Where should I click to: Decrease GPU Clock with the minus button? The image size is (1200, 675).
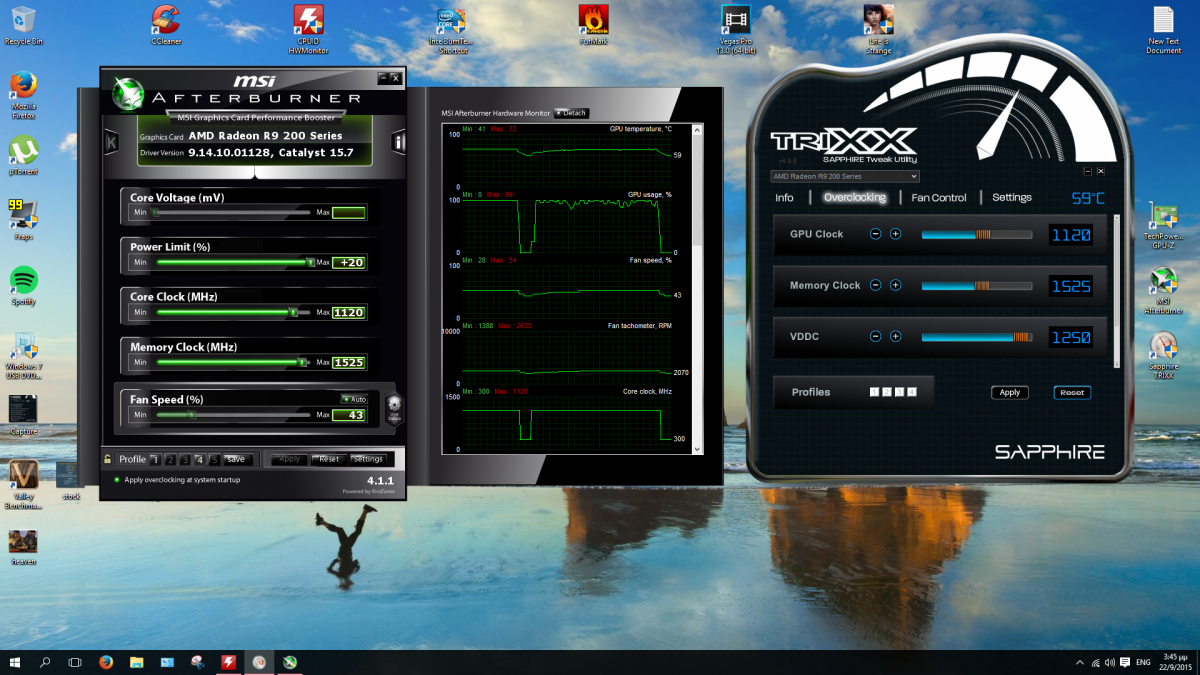point(875,234)
